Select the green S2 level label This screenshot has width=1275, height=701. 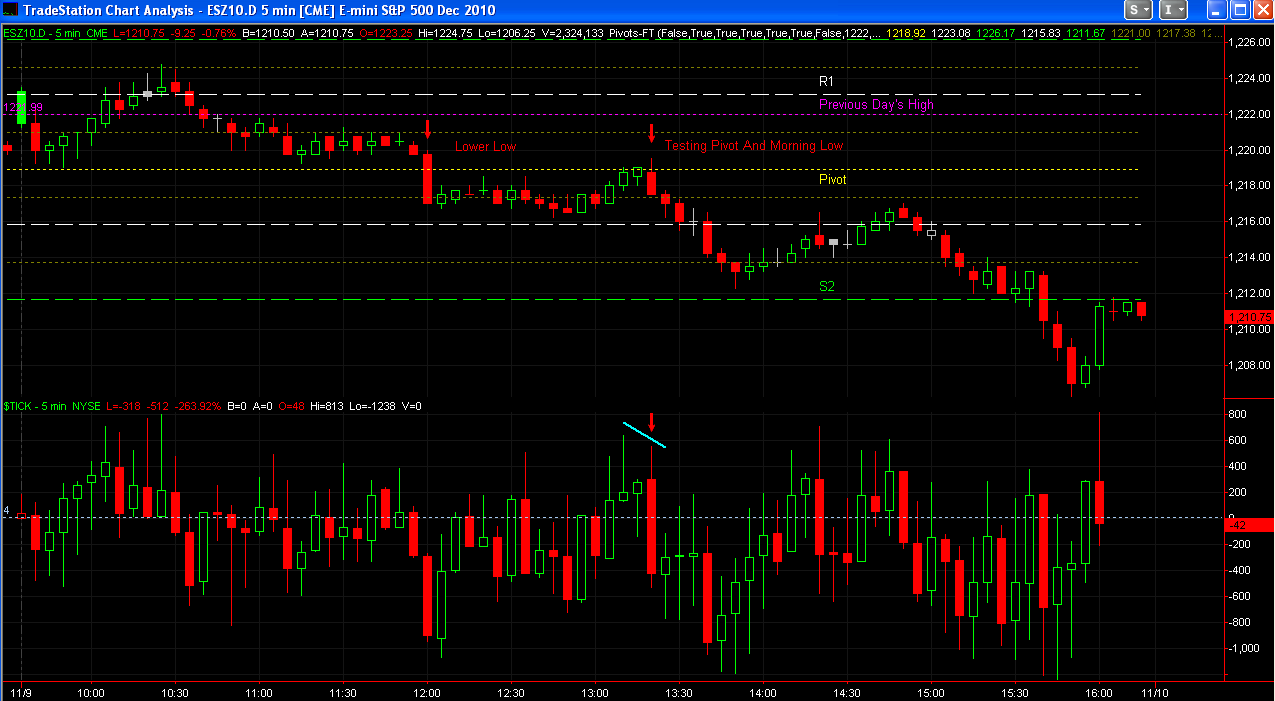[x=827, y=286]
